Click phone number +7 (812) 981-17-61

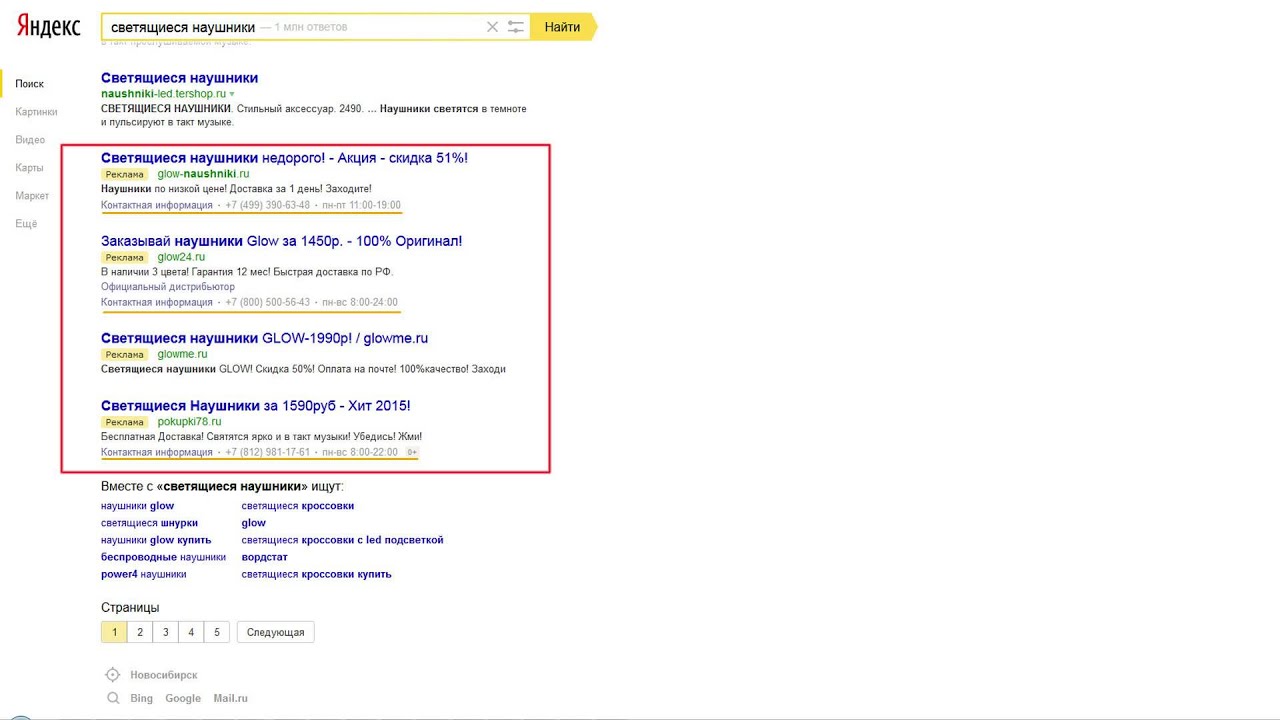click(x=267, y=452)
